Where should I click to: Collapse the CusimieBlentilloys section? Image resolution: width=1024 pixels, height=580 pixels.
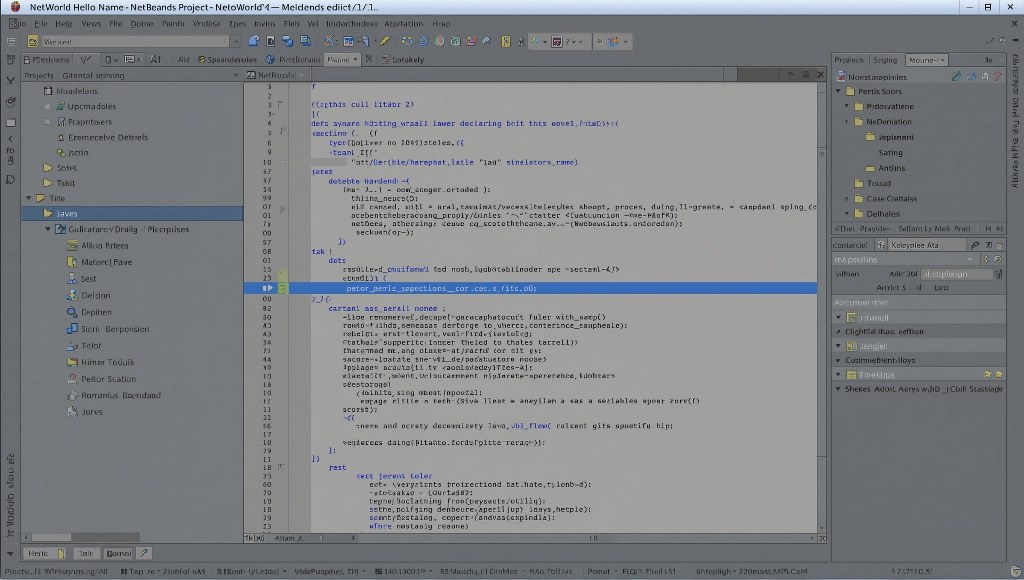click(839, 360)
